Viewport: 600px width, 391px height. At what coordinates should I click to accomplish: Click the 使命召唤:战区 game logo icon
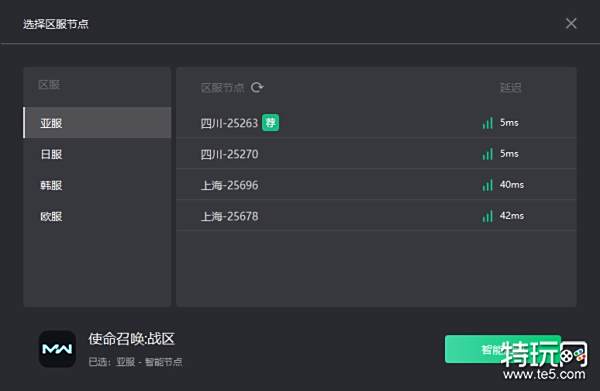tap(57, 349)
